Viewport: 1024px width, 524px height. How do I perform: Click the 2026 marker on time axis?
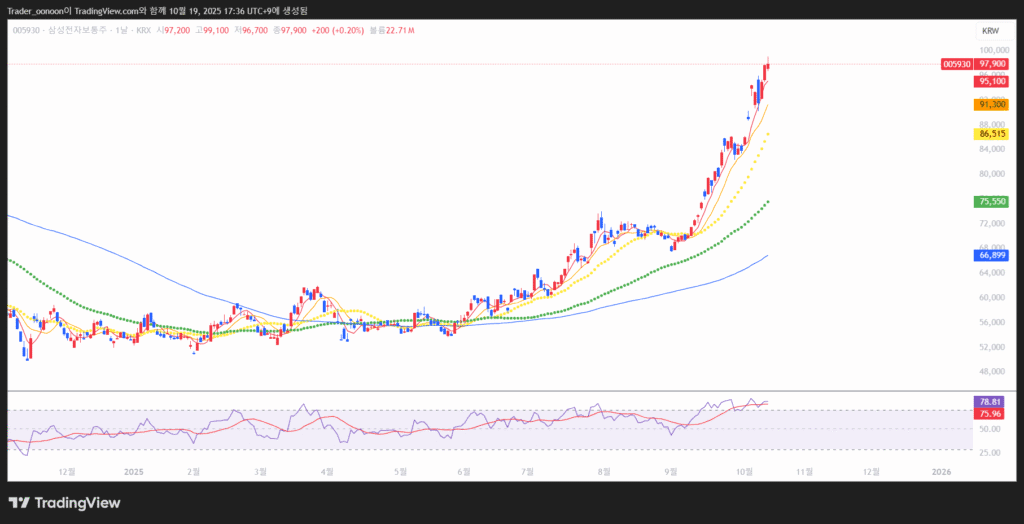(x=940, y=470)
